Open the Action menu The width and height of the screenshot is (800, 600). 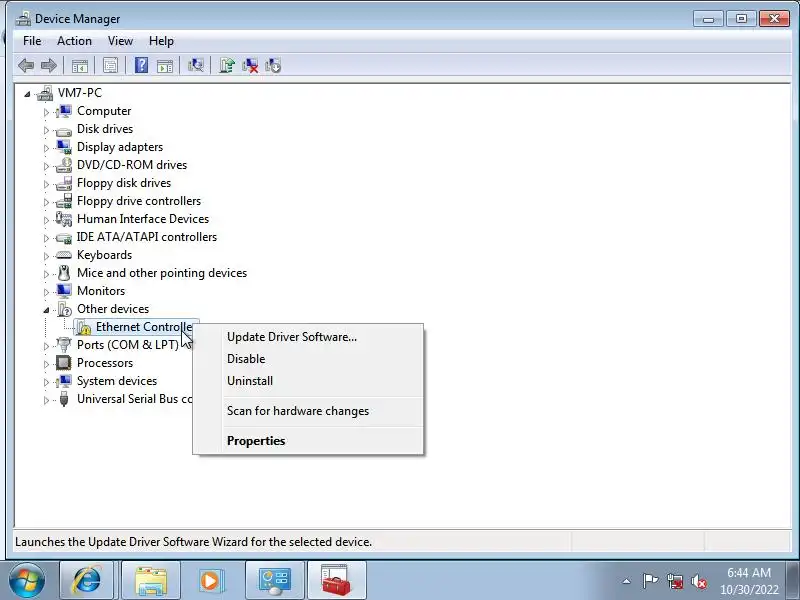74,41
